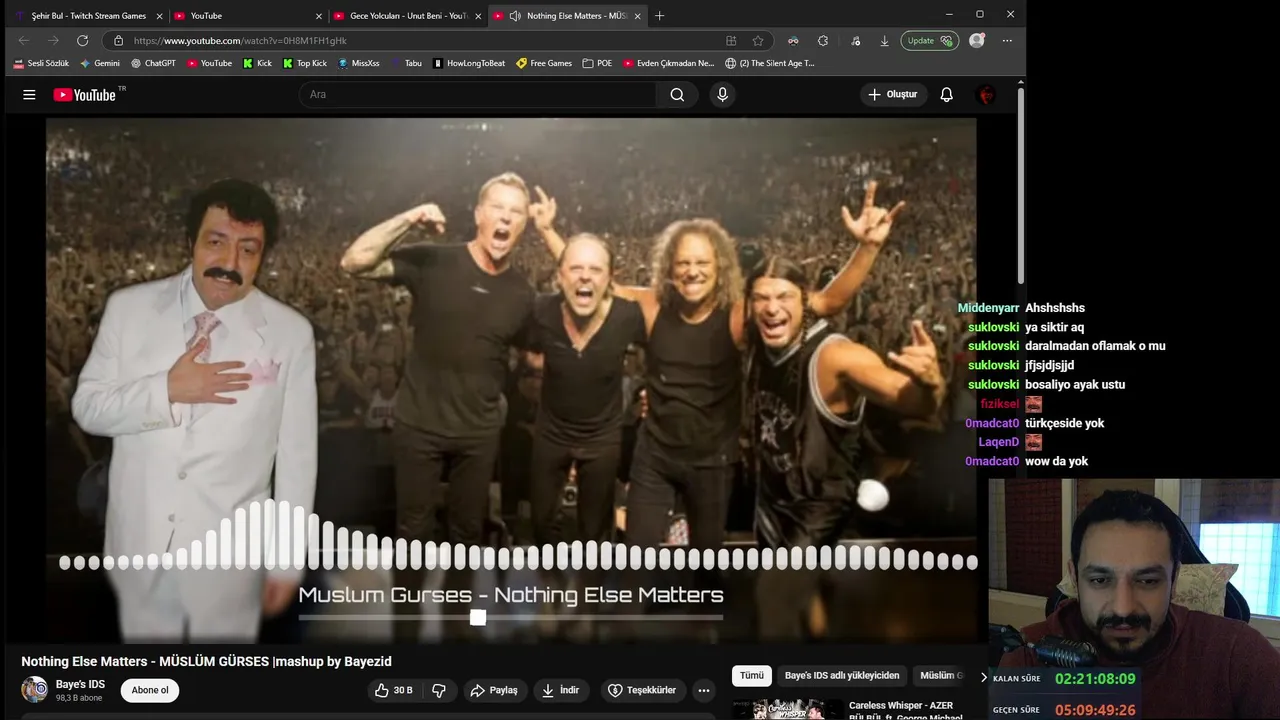Reload the page with the refresh icon
1280x720 pixels.
pyautogui.click(x=82, y=41)
